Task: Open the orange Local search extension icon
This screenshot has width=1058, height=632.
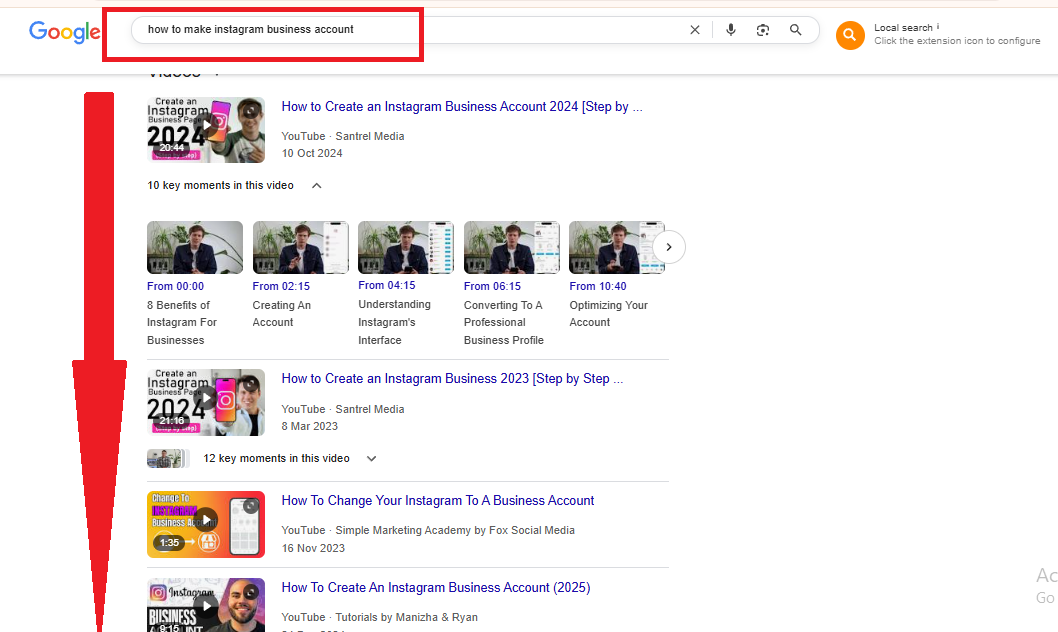Action: point(850,35)
